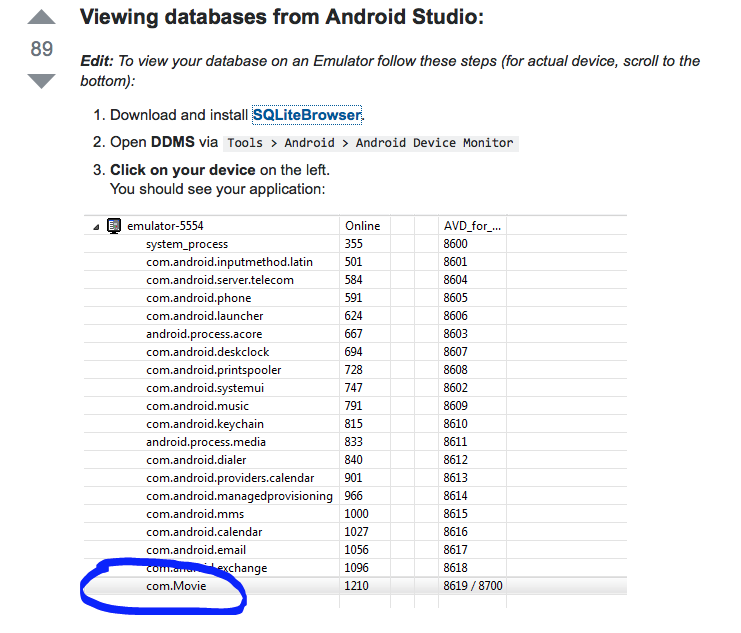Select com.android.deskclock process
This screenshot has height=633, width=741.
point(355,352)
